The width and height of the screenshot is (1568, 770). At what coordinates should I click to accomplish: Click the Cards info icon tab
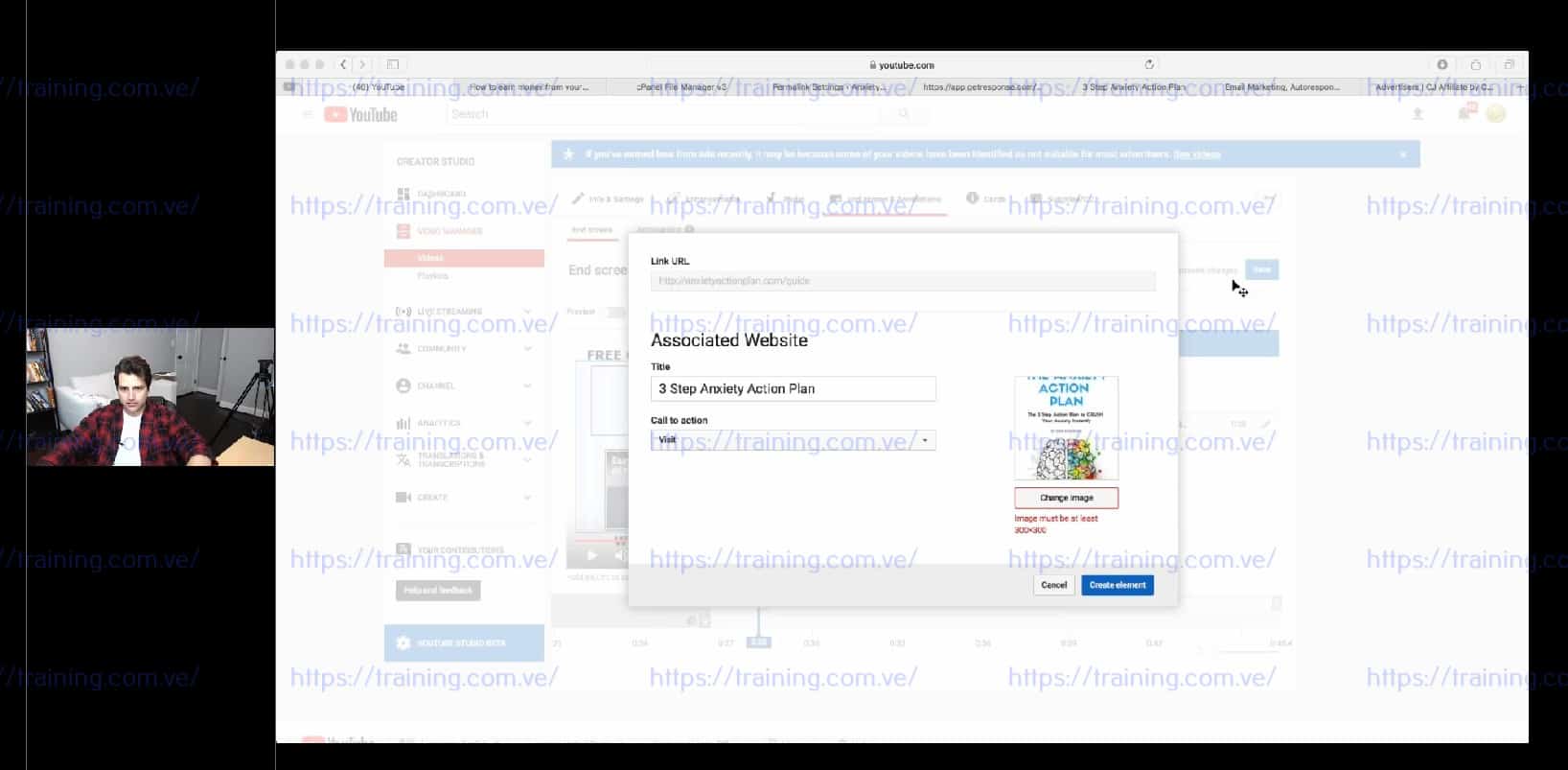click(x=972, y=198)
